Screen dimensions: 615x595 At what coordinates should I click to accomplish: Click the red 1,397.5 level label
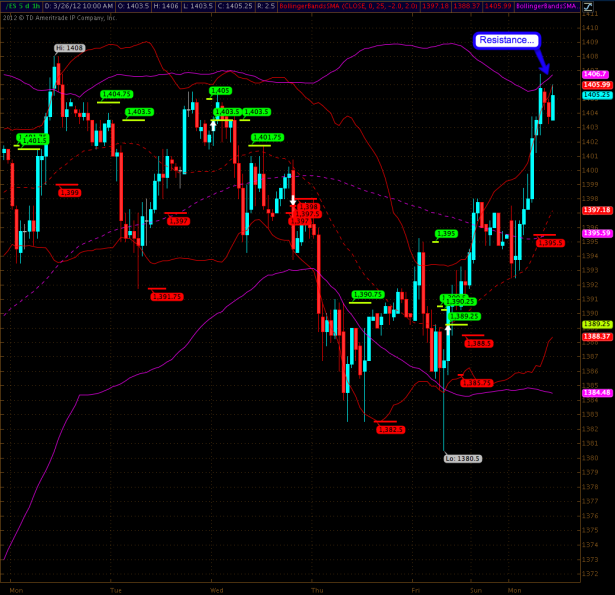coord(308,214)
